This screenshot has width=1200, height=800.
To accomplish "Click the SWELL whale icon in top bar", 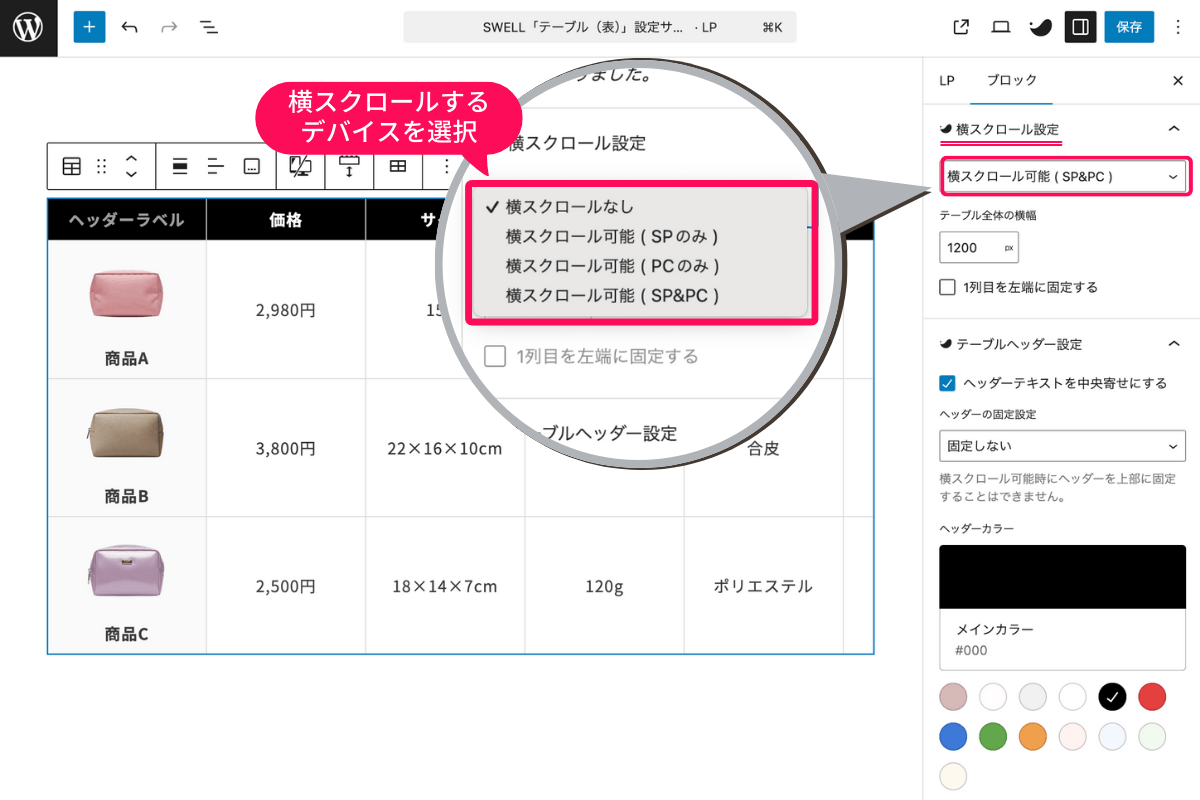I will coord(1040,27).
